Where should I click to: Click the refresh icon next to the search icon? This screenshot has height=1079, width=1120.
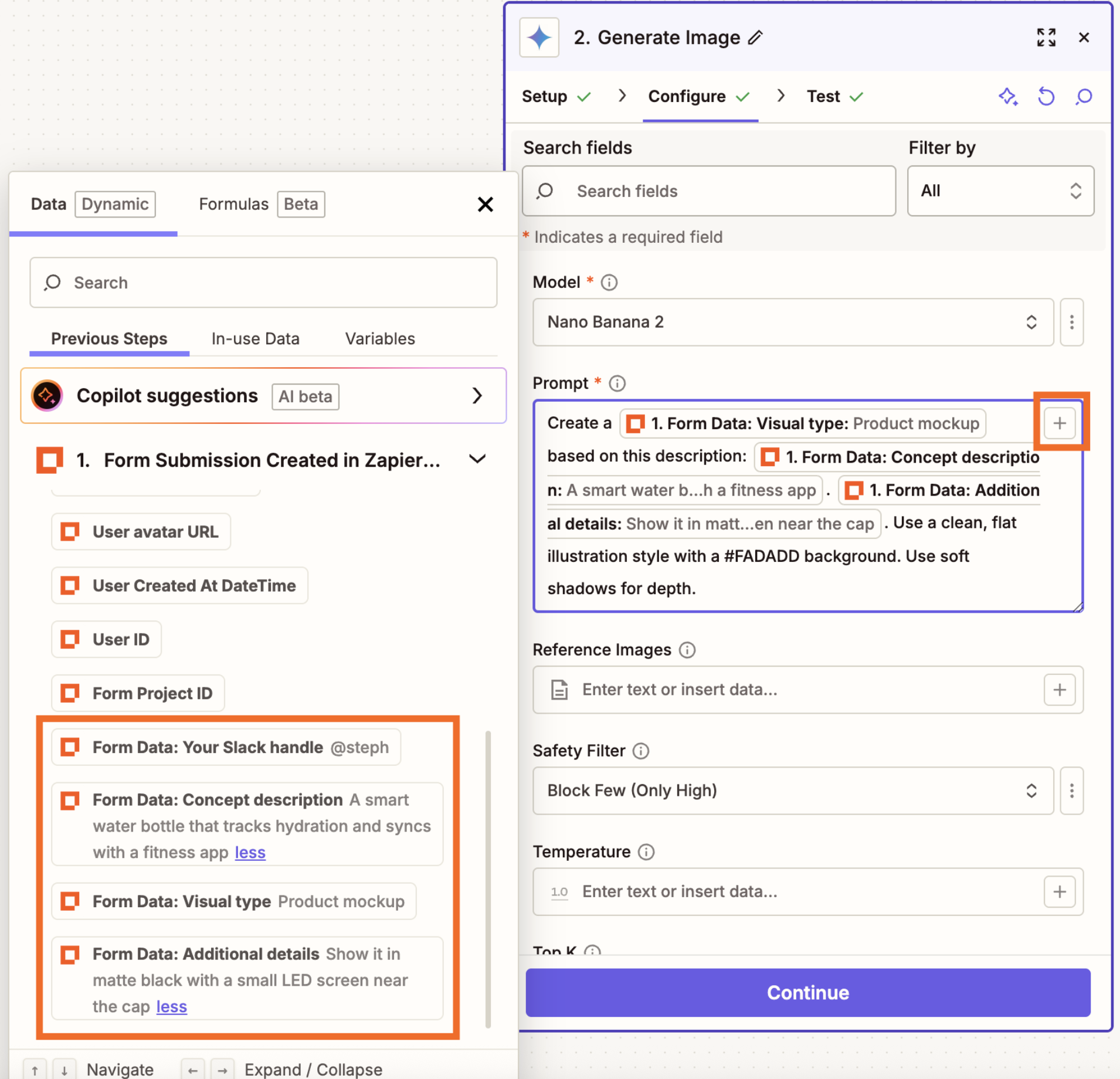[1046, 97]
